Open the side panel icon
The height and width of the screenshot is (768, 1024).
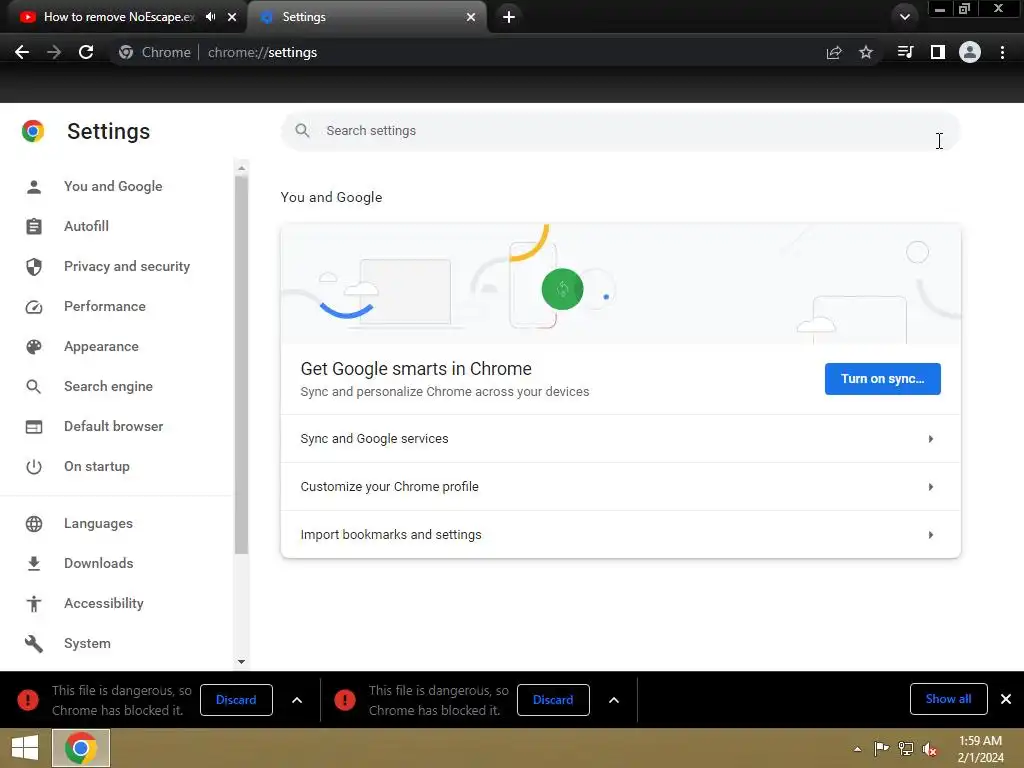[x=938, y=52]
